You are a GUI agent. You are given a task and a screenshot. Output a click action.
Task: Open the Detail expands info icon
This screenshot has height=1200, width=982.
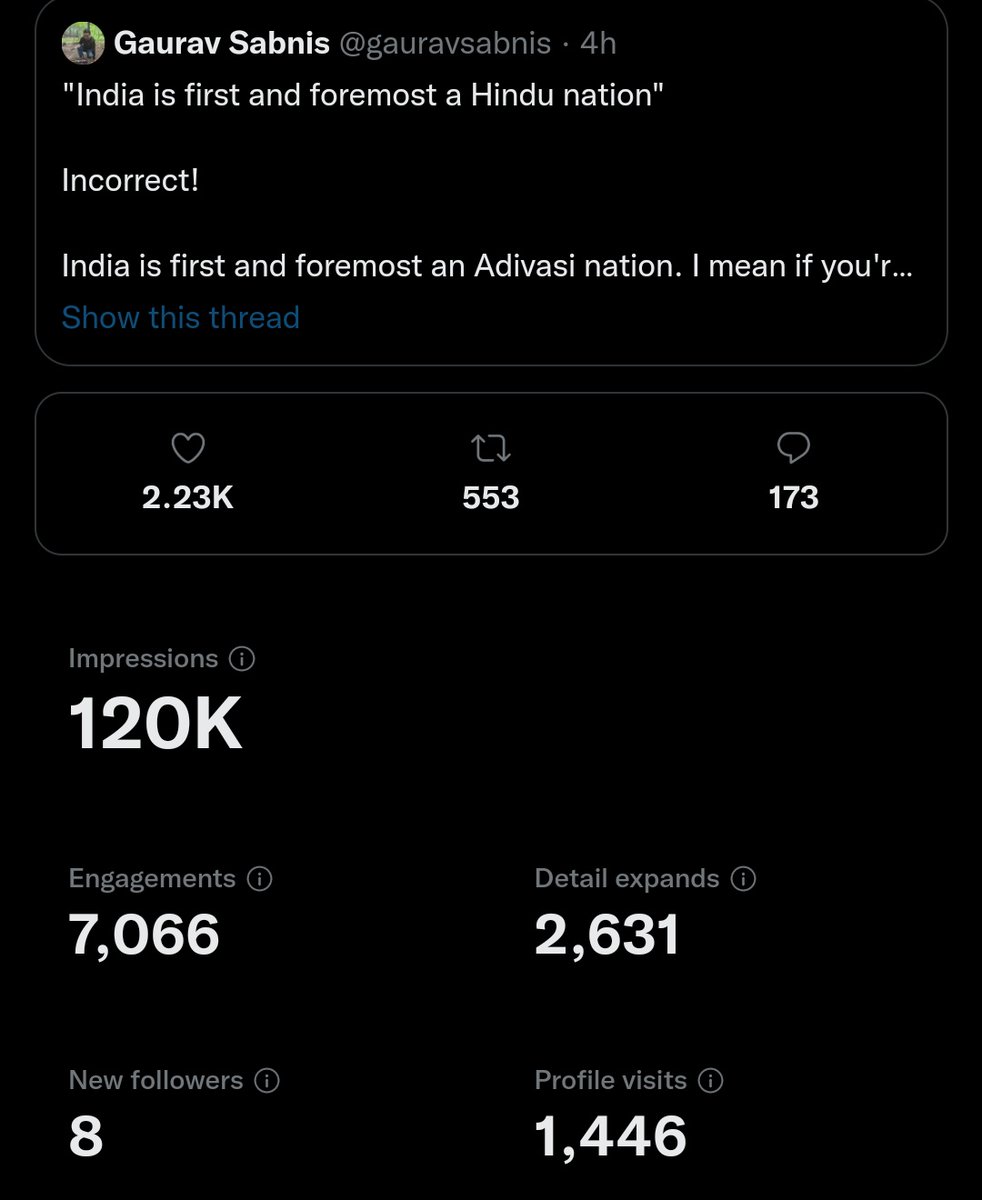tap(743, 879)
